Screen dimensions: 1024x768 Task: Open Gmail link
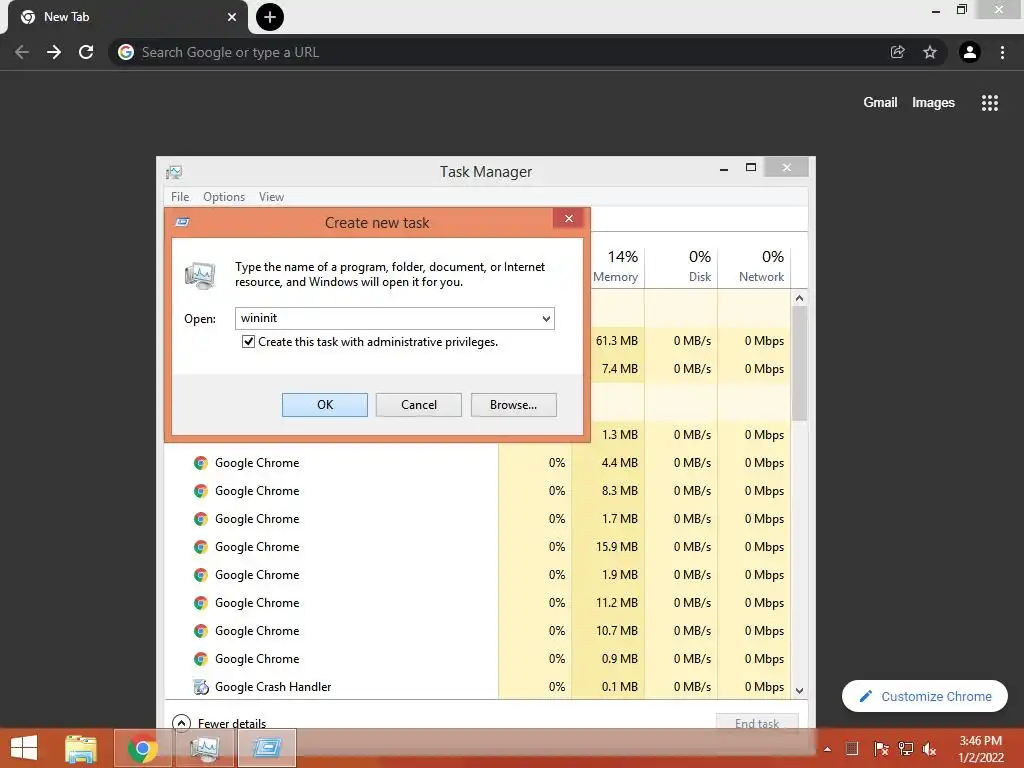[x=880, y=103]
